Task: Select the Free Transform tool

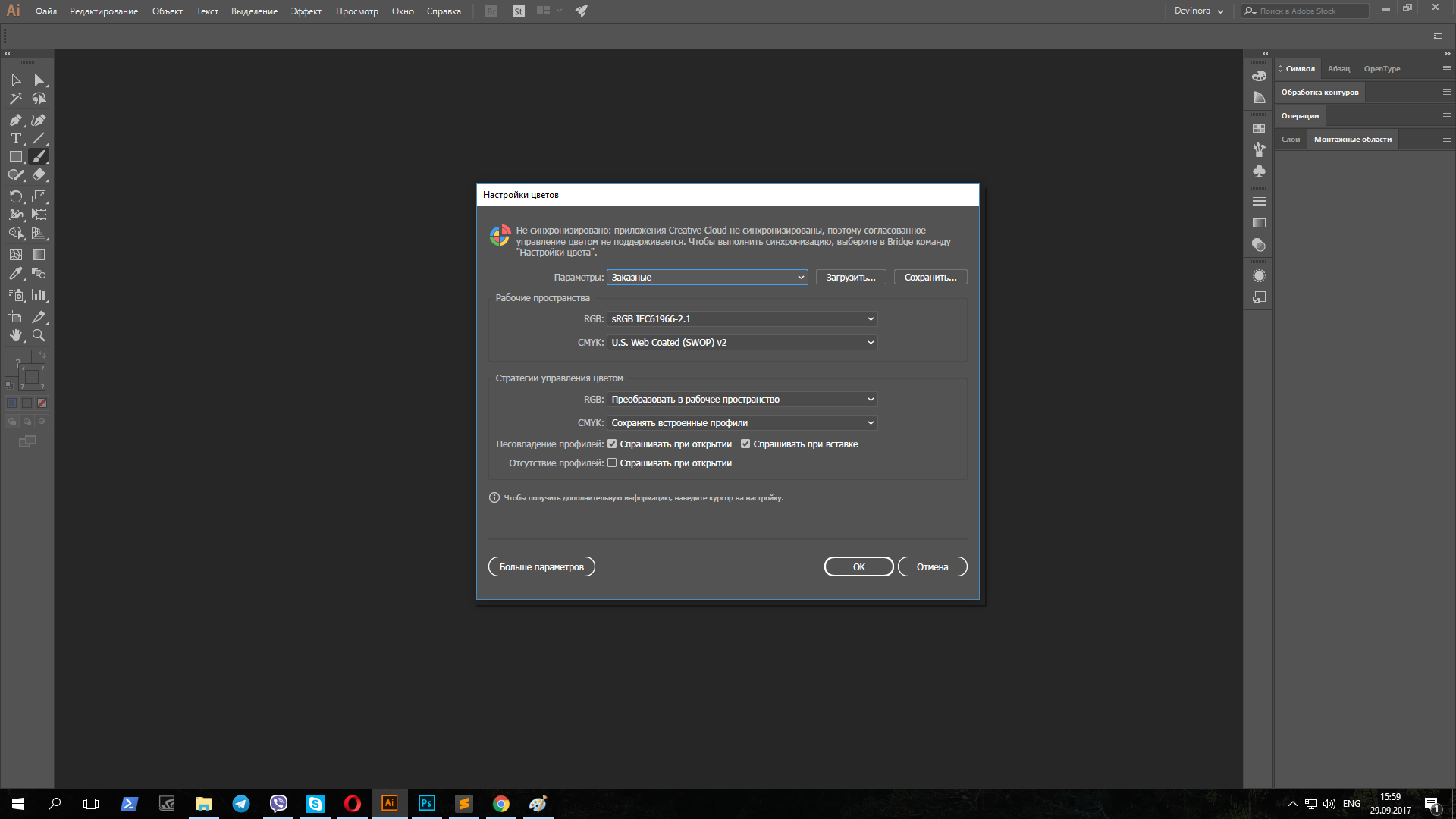Action: [39, 215]
